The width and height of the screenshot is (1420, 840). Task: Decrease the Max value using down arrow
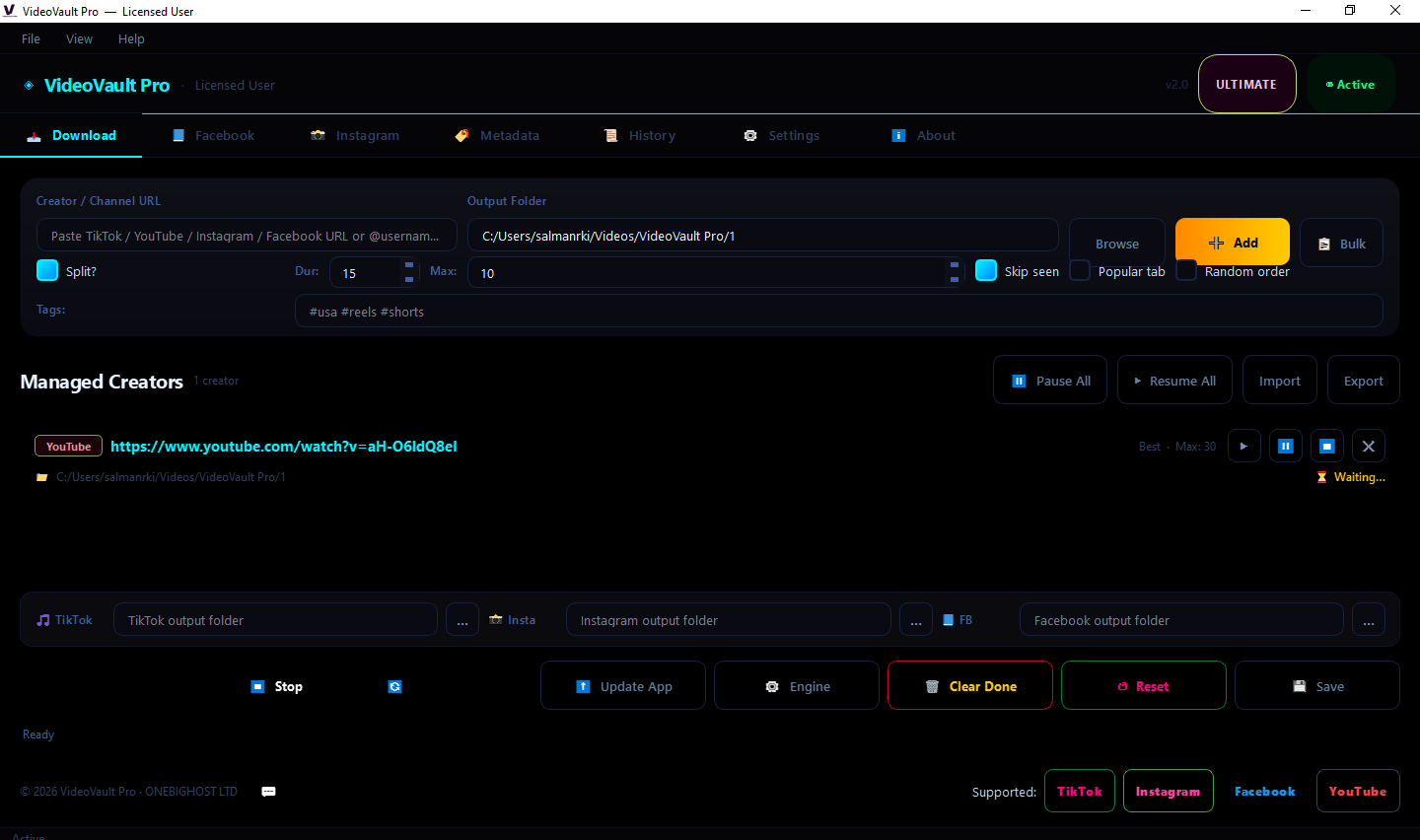point(955,279)
